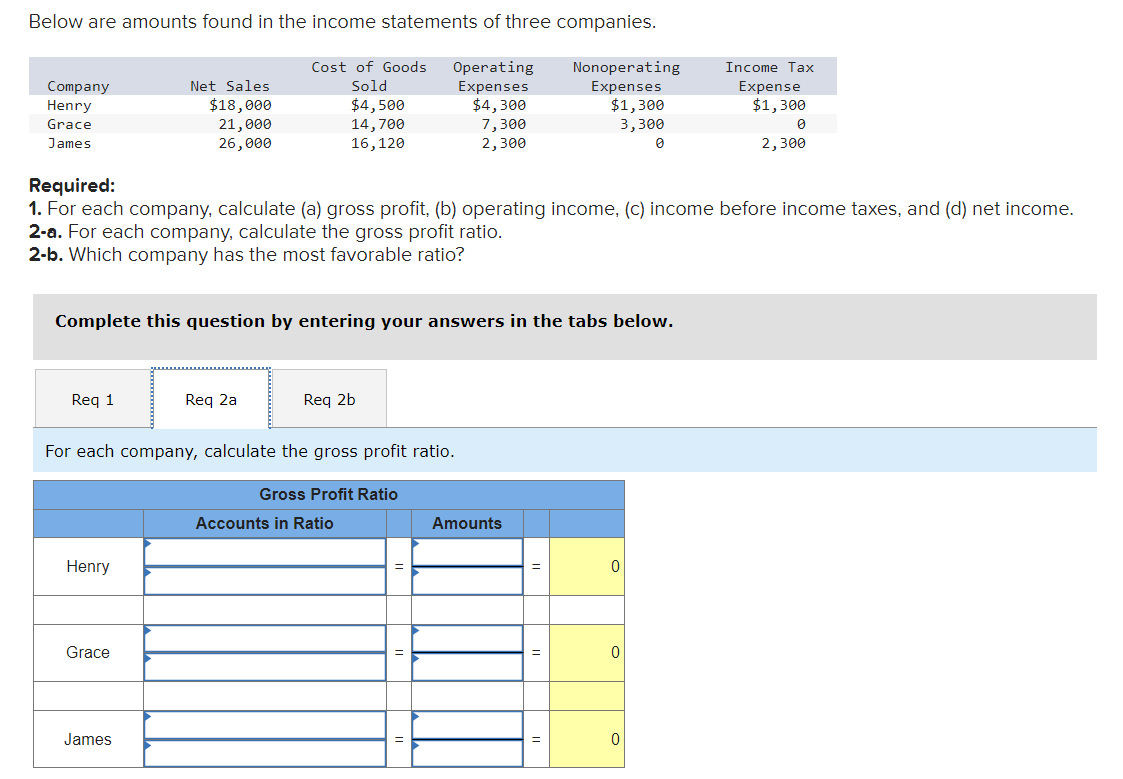The width and height of the screenshot is (1123, 779).
Task: Open Grace's numerator account dropdown
Action: 264,638
